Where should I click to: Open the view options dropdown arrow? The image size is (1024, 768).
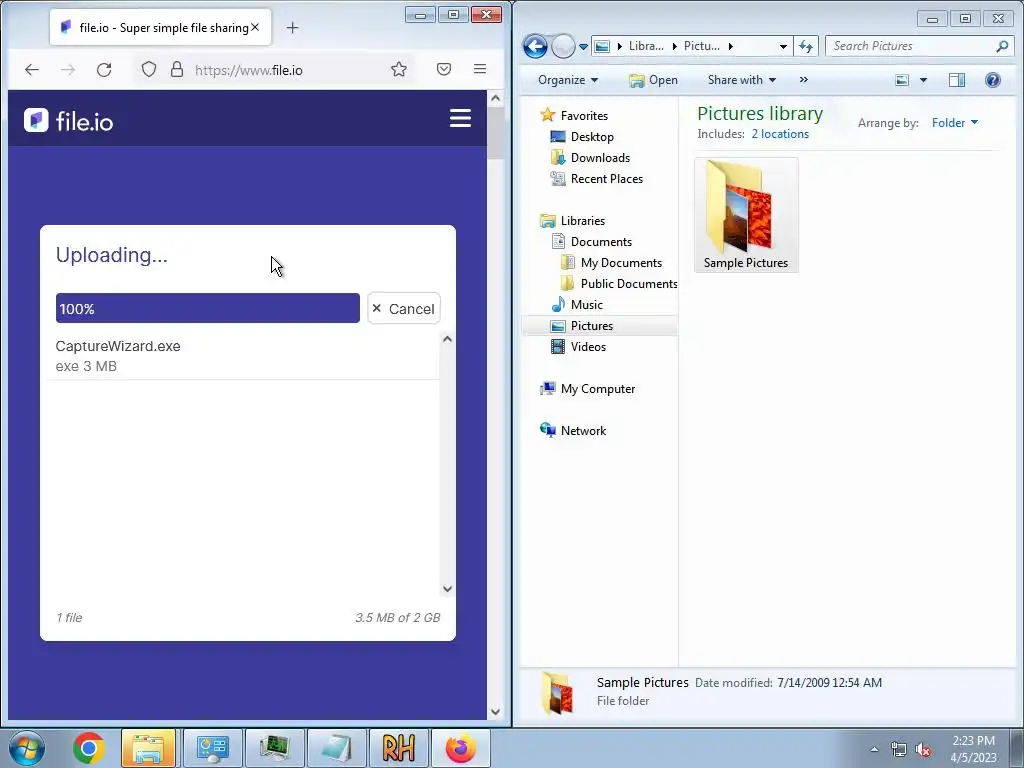[x=923, y=80]
